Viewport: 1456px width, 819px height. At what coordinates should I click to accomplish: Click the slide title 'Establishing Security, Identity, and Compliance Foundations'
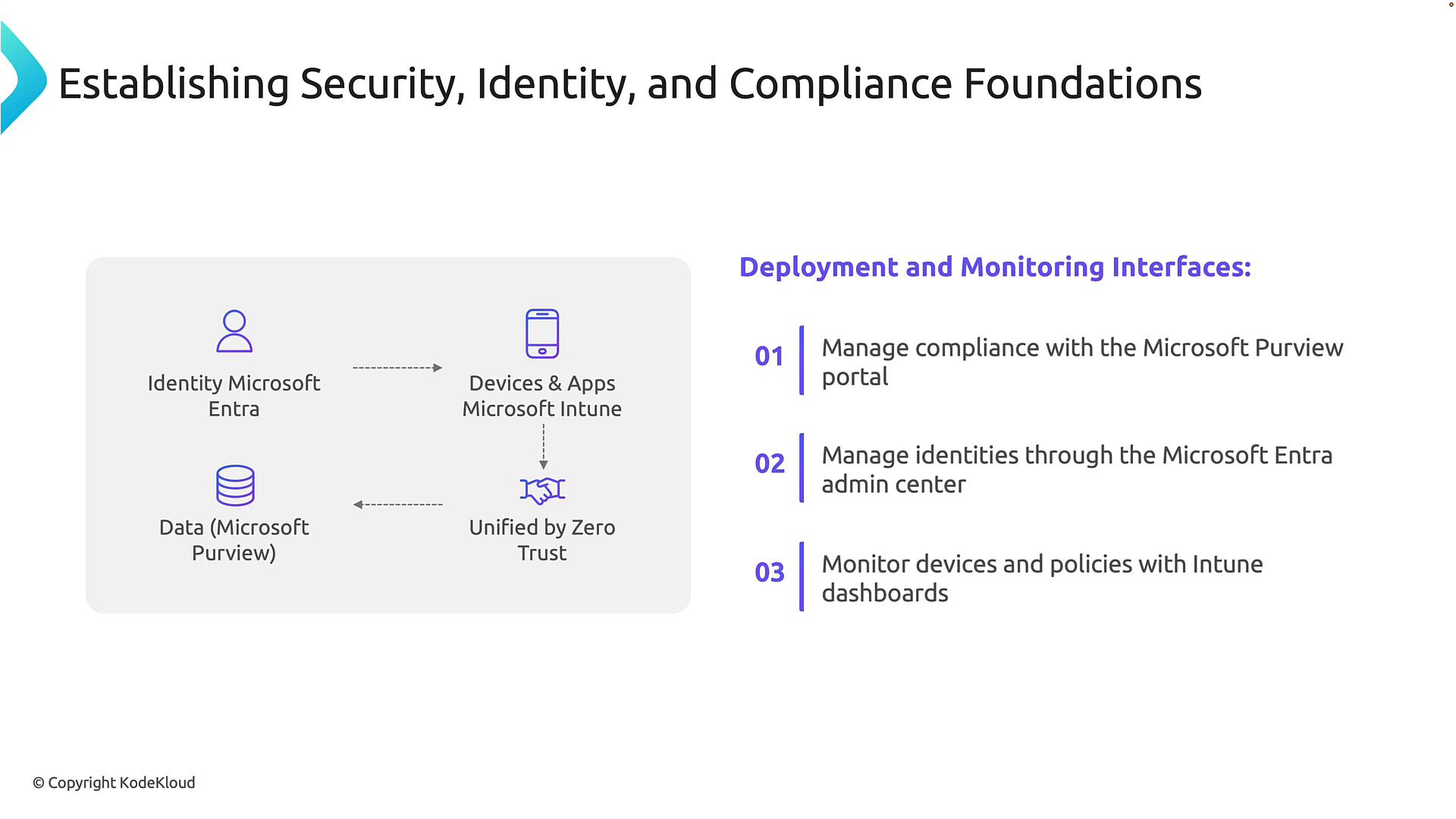(x=630, y=83)
